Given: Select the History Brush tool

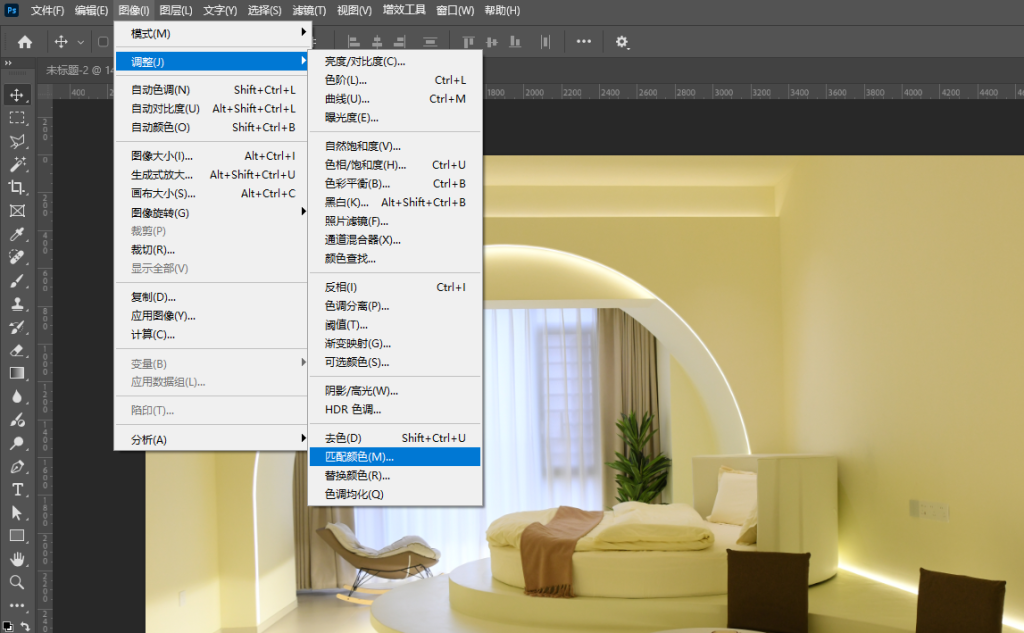Looking at the screenshot, I should pyautogui.click(x=17, y=327).
